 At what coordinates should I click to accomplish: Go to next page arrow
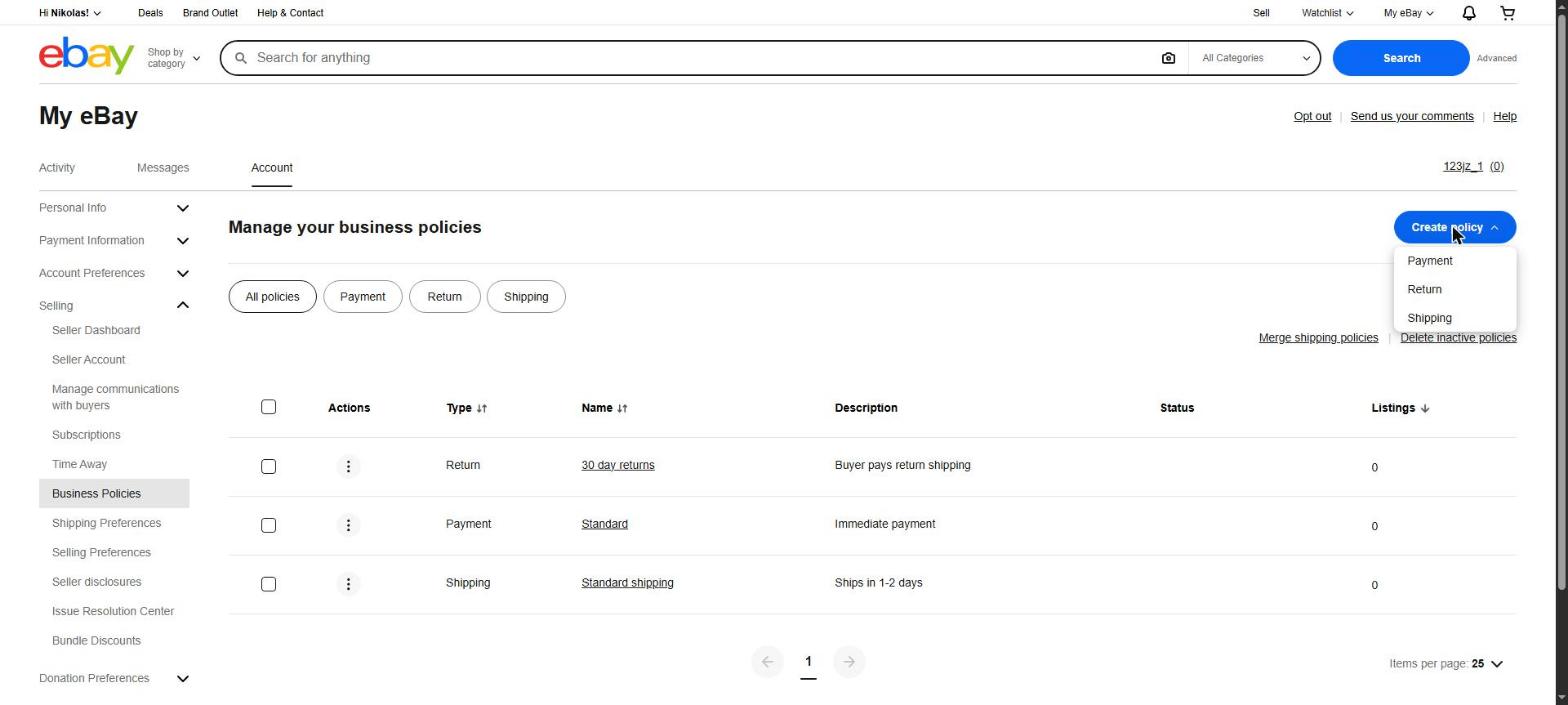(849, 662)
